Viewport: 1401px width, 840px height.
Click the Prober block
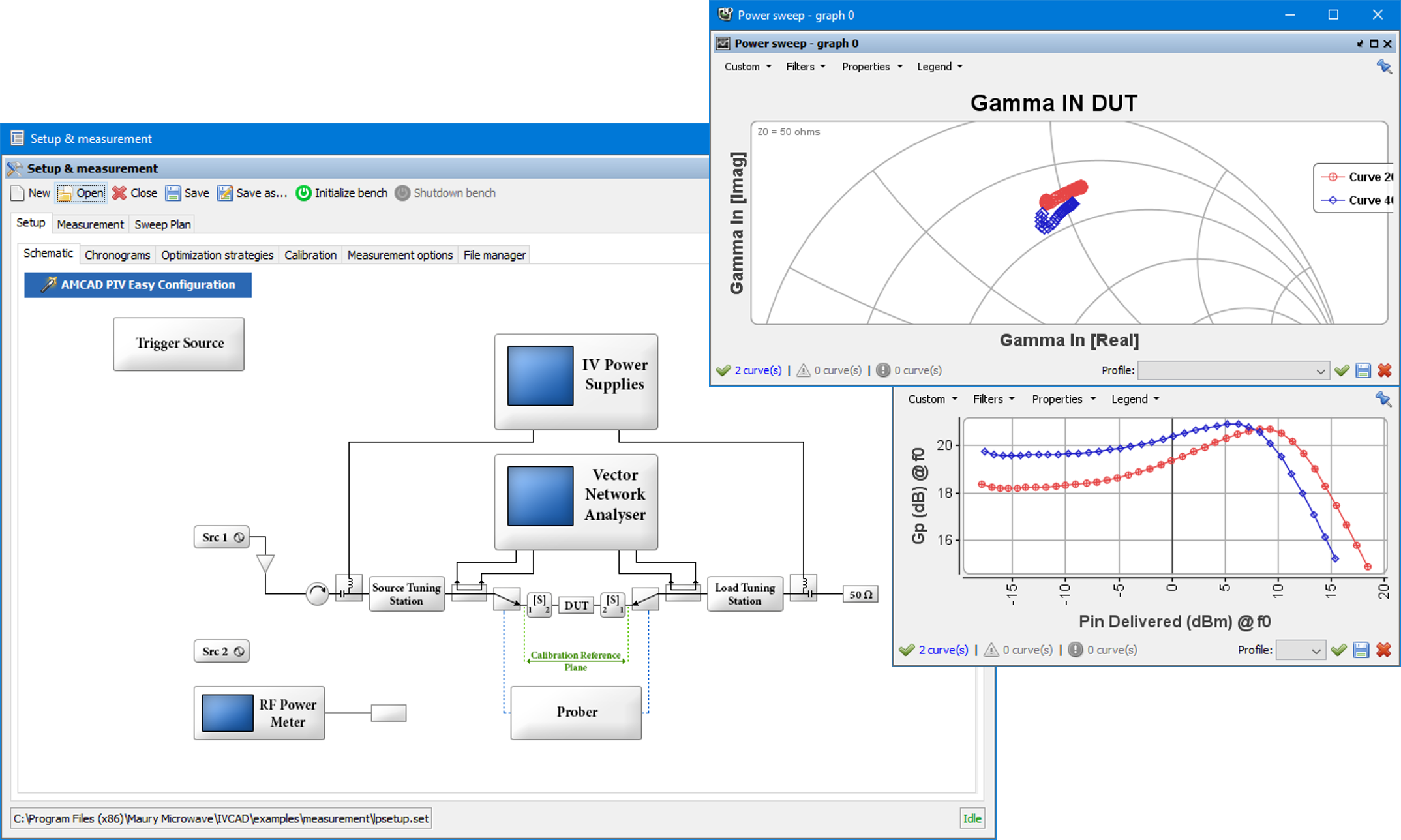[576, 712]
